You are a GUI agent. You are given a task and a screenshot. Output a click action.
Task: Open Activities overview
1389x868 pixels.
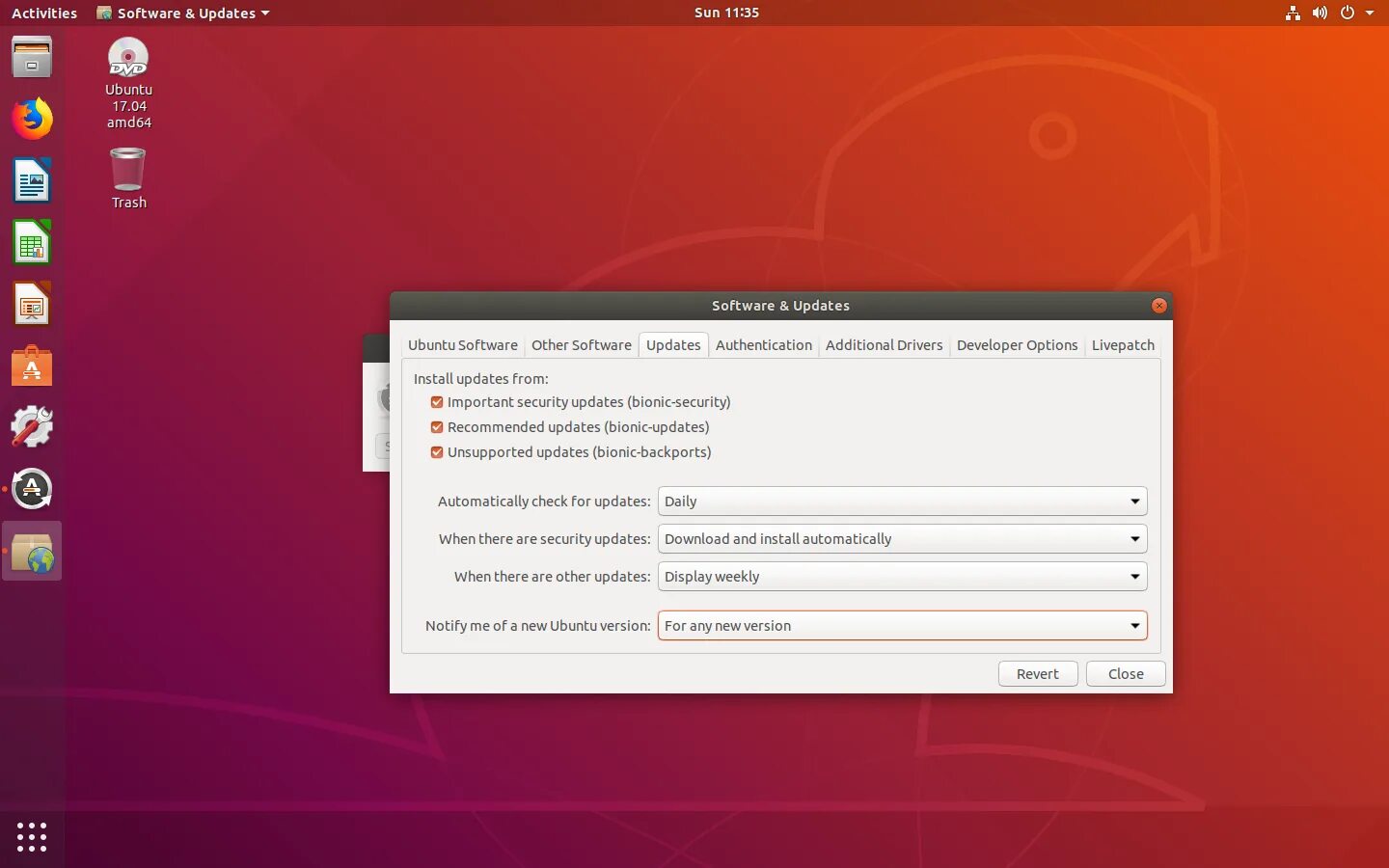(44, 13)
